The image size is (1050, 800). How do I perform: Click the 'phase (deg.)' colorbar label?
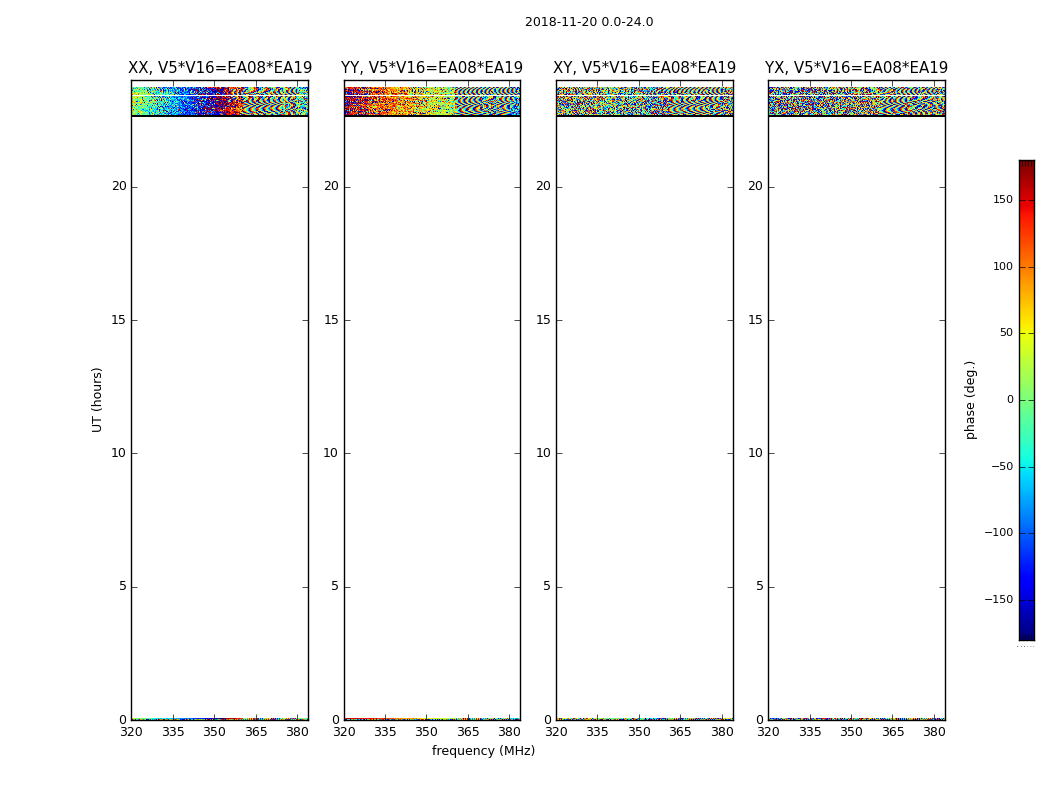point(971,400)
